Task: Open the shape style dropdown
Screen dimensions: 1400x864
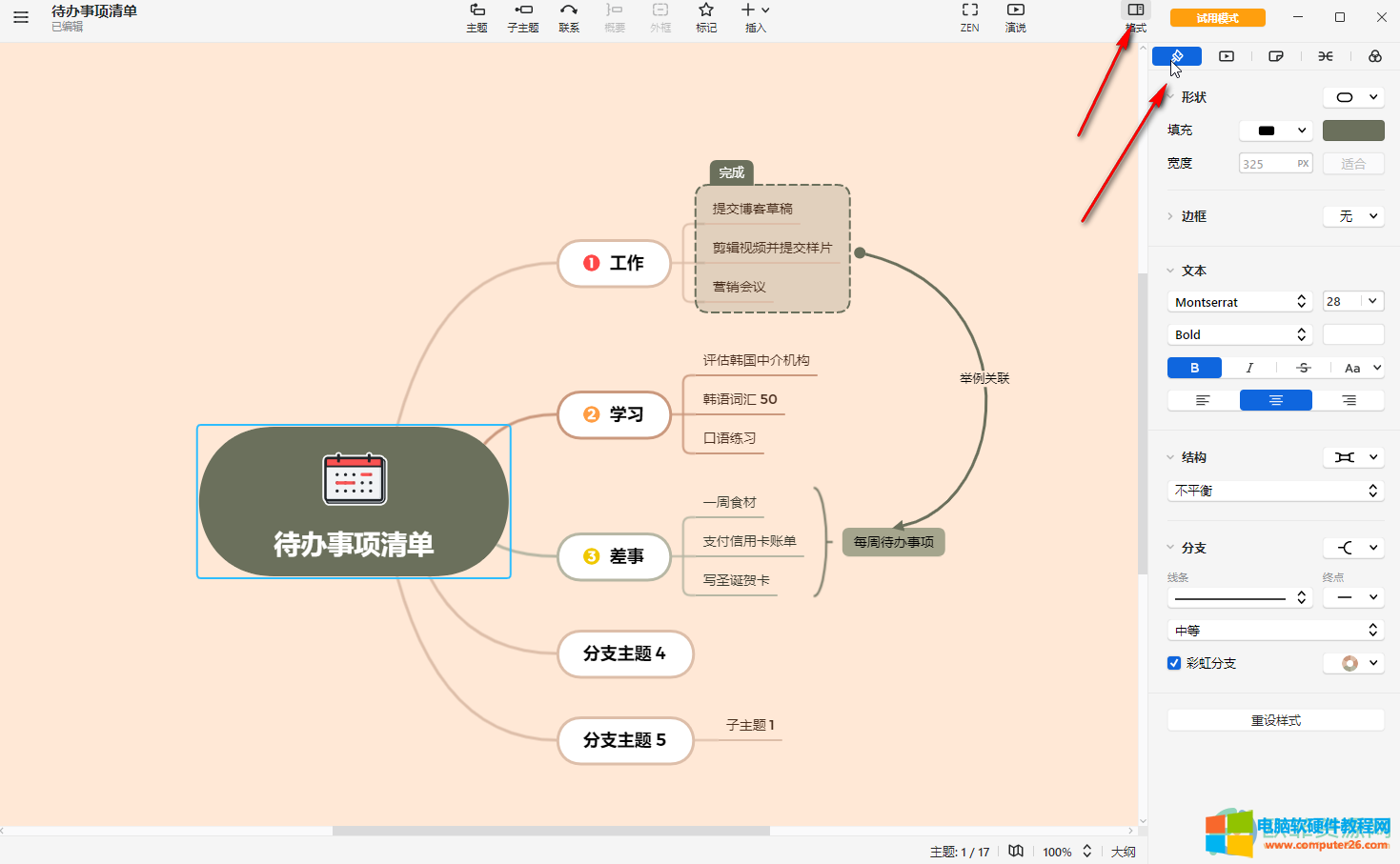Action: (1353, 97)
